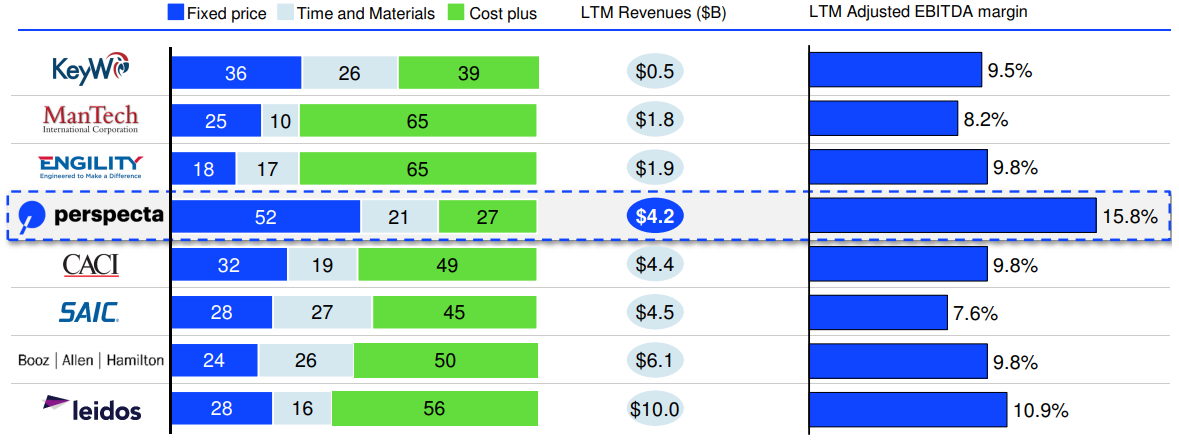
Task: Select CACI's Cost plus segment showing 49
Action: (x=447, y=265)
